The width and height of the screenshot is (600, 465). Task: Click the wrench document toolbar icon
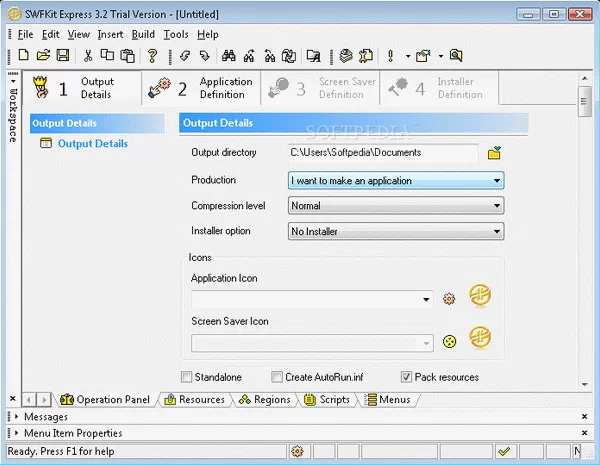click(x=366, y=56)
